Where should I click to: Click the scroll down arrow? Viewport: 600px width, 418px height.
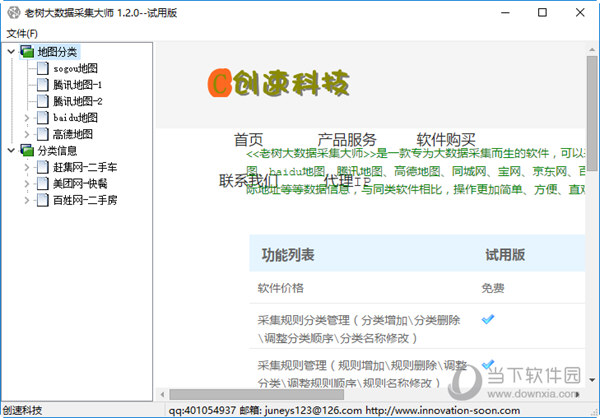[x=592, y=380]
